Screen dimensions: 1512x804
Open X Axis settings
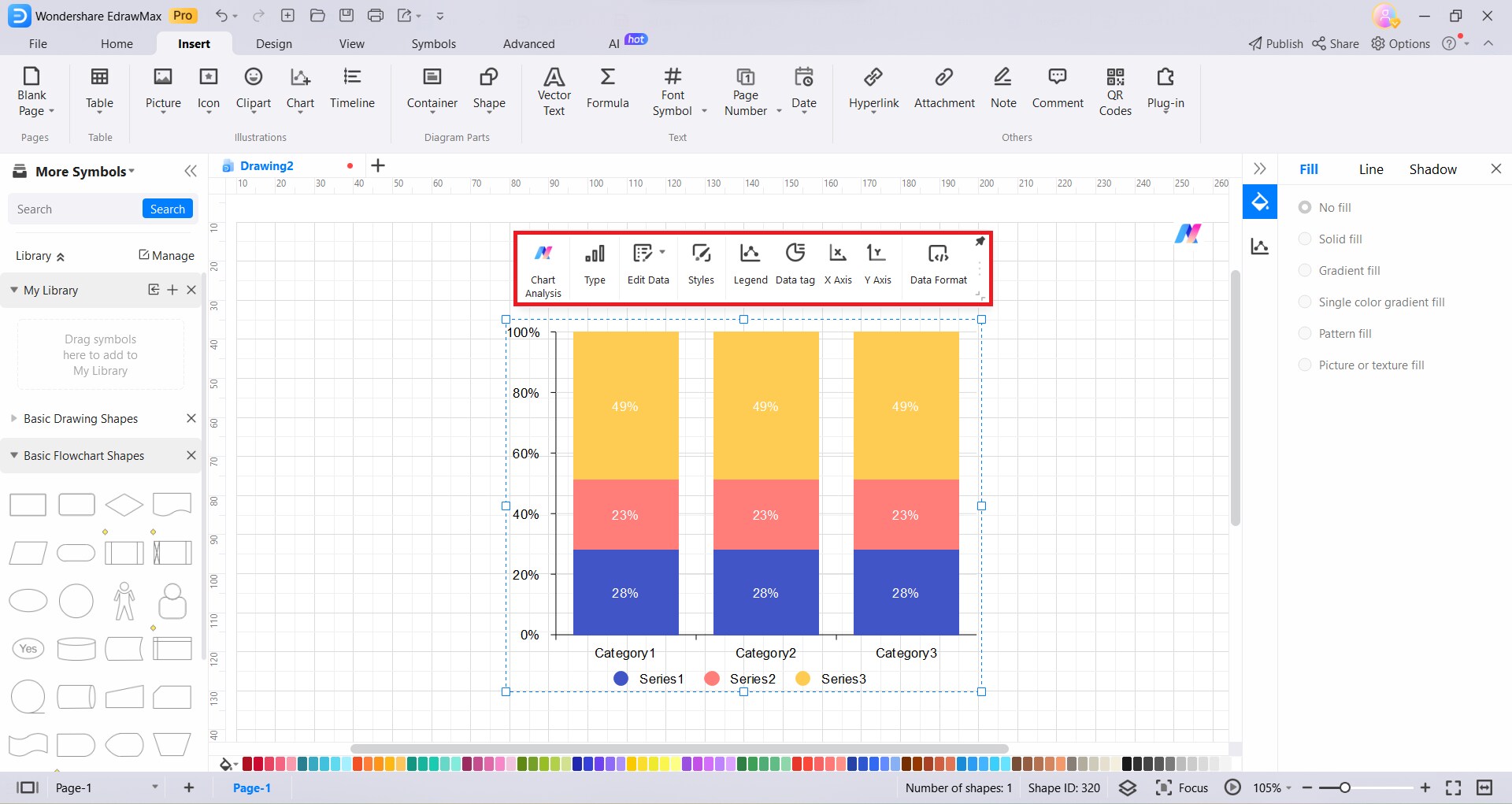838,265
